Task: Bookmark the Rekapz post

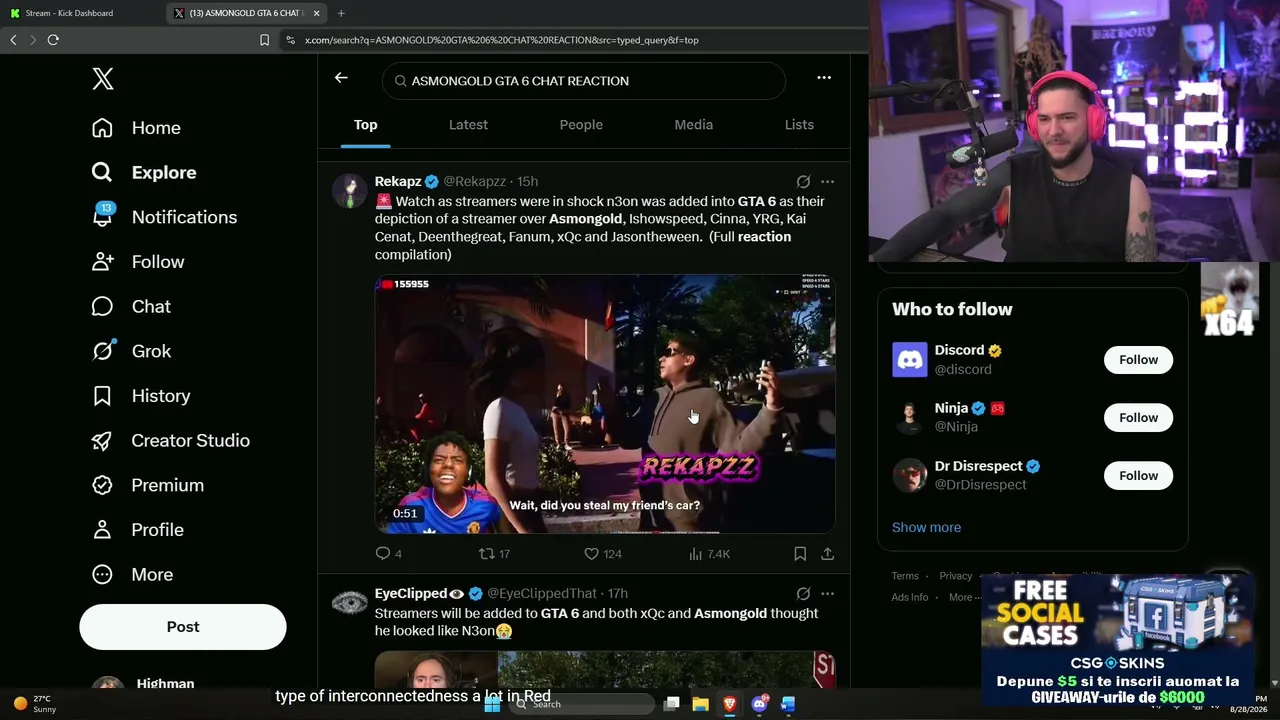Action: click(800, 553)
